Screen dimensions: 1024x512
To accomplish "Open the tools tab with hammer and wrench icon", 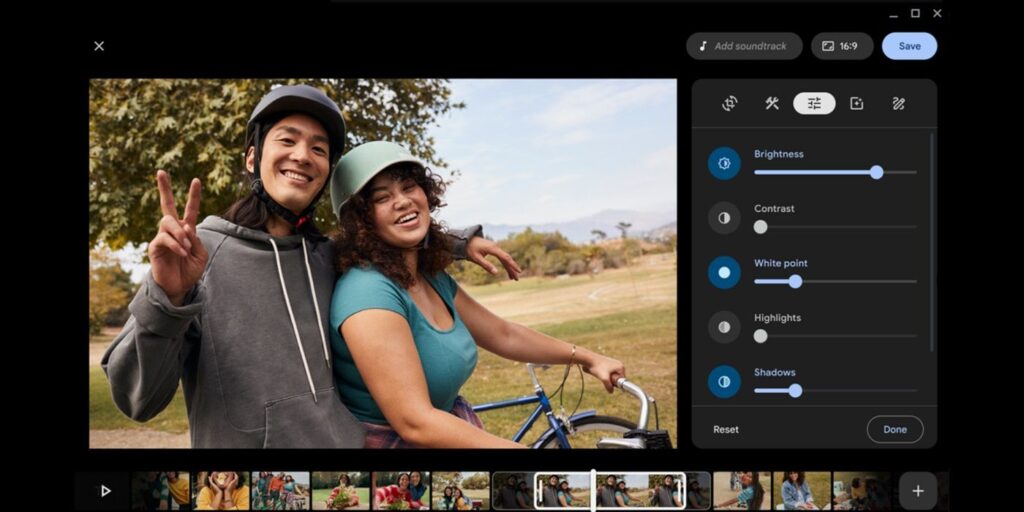I will pos(772,103).
